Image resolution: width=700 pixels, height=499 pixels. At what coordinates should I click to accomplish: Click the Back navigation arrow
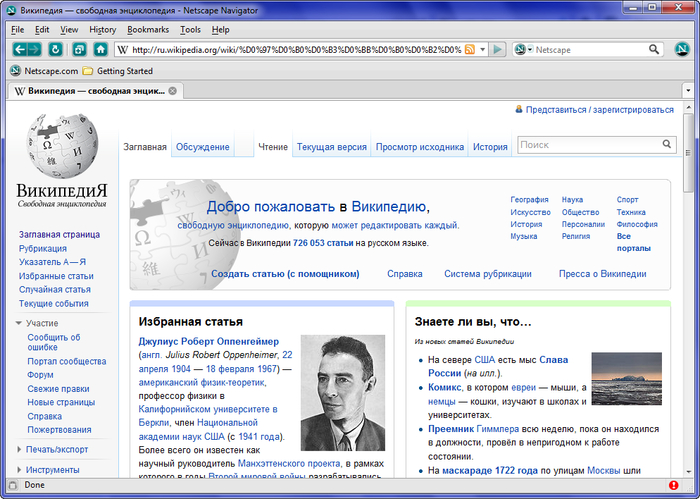[20, 49]
